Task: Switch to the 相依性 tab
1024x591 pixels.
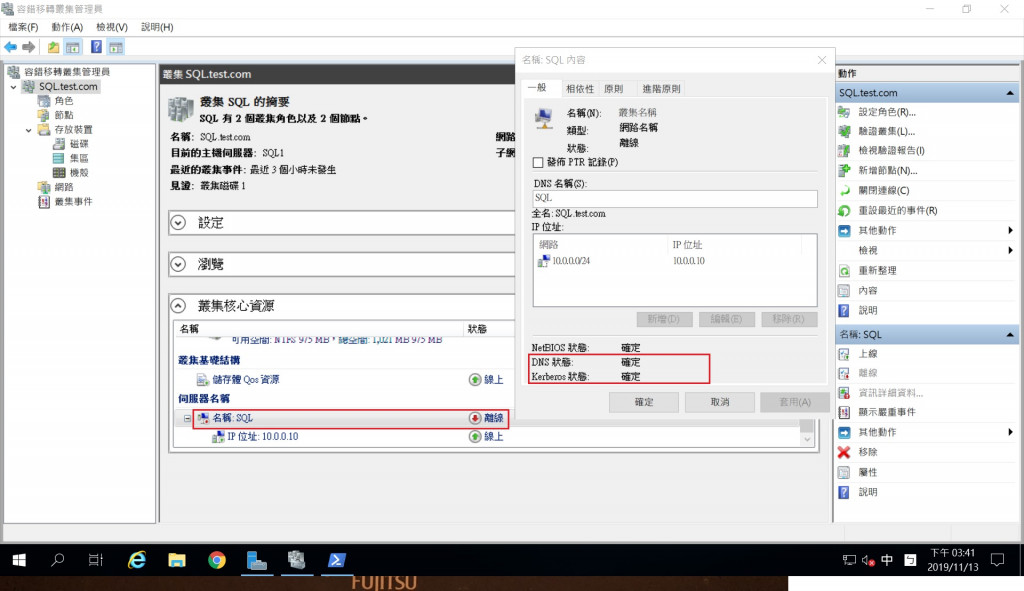Action: click(x=580, y=89)
